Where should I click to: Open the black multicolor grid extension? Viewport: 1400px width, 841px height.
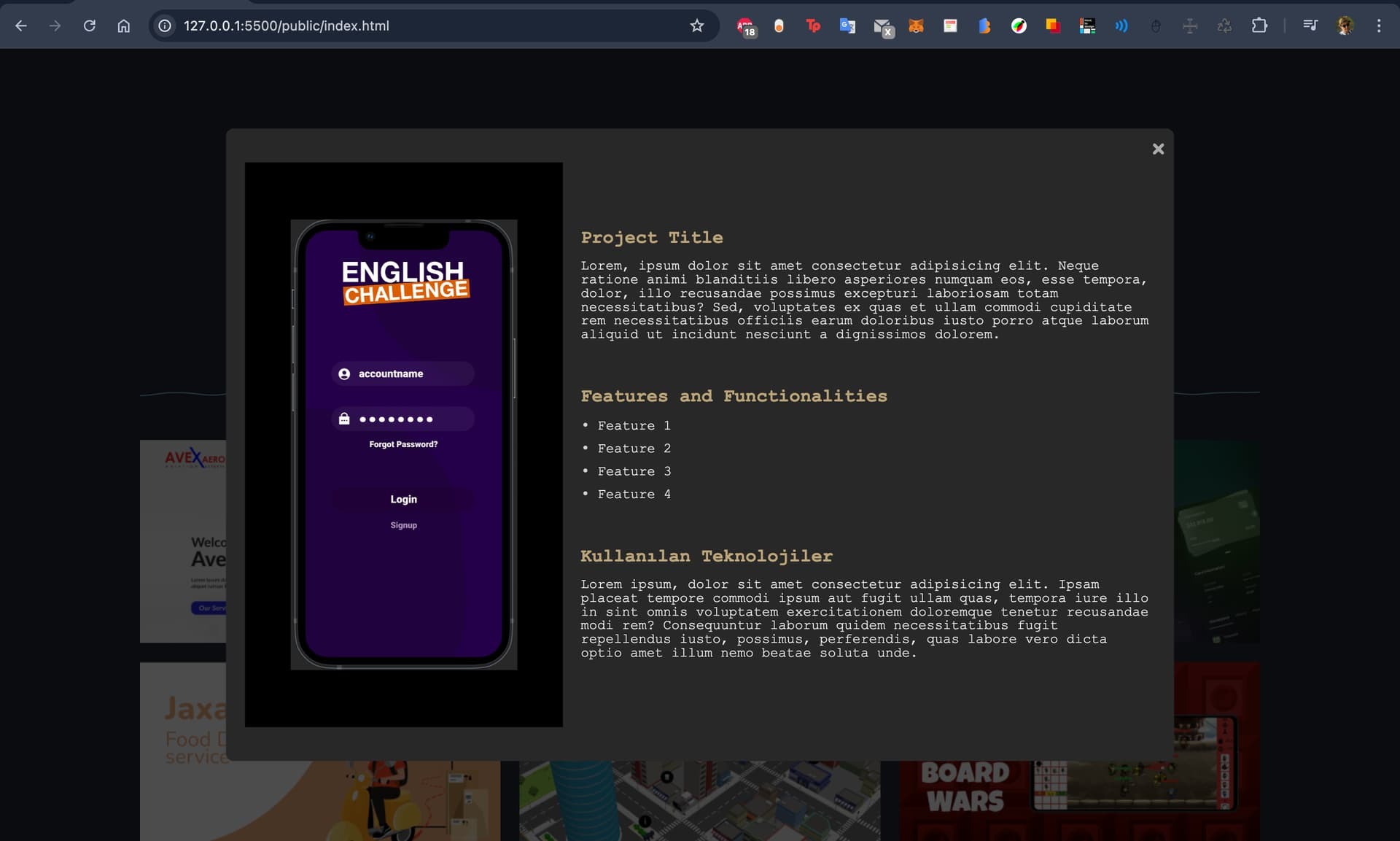1087,26
